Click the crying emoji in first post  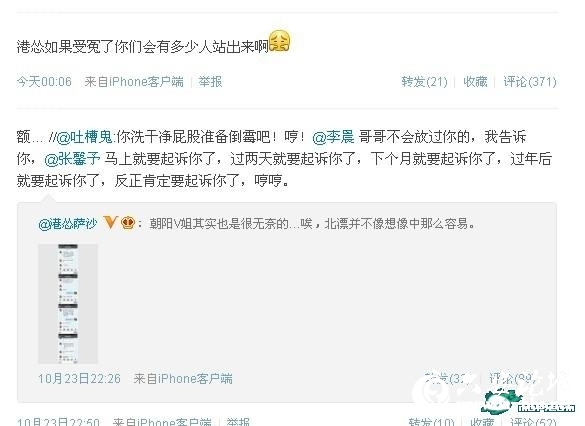[279, 42]
